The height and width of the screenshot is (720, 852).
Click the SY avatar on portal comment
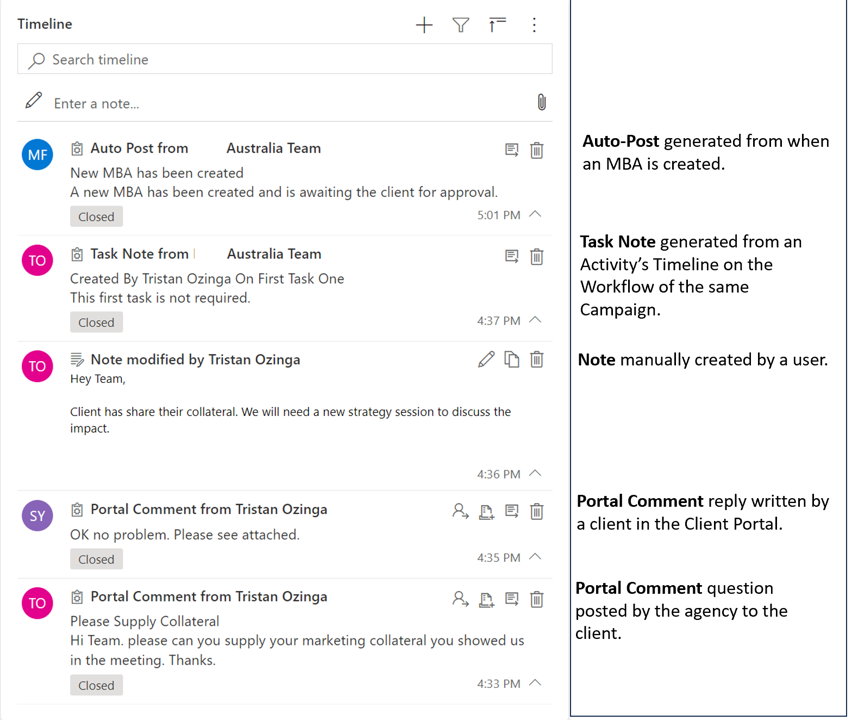click(x=37, y=515)
